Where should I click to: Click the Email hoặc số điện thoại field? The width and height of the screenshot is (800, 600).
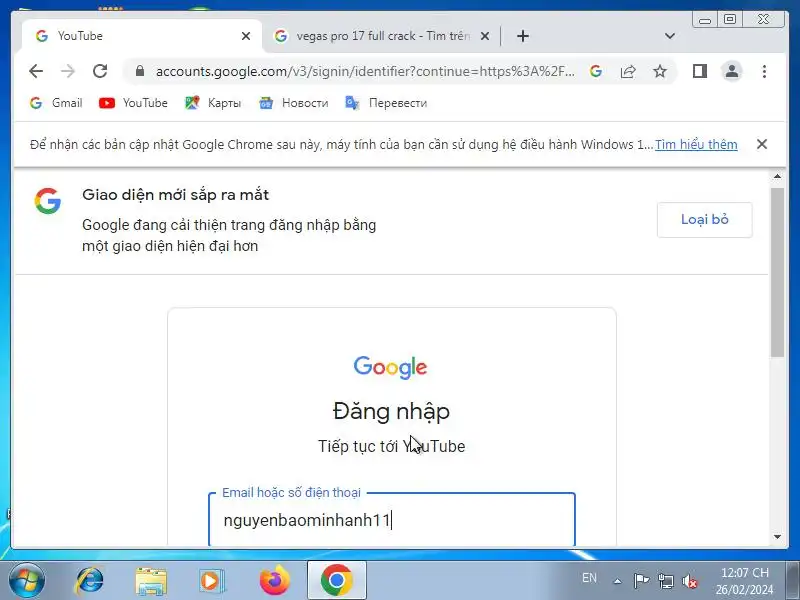pyautogui.click(x=392, y=520)
